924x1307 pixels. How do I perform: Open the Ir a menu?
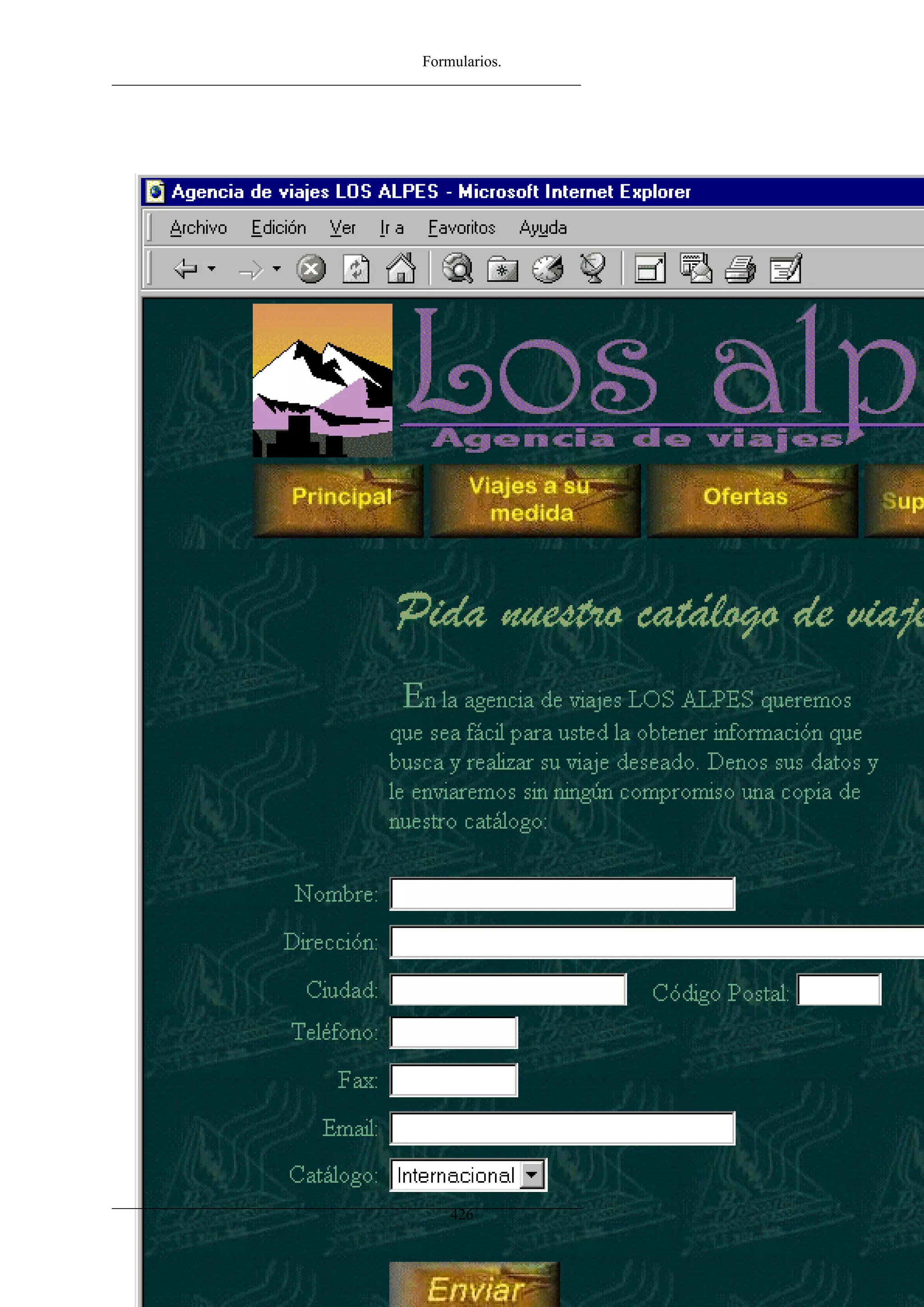[392, 228]
